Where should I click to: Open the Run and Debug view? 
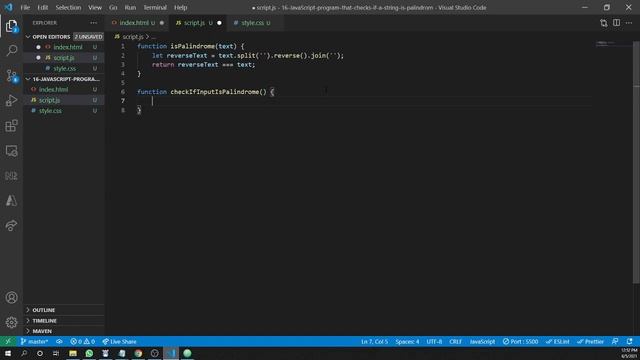click(11, 100)
